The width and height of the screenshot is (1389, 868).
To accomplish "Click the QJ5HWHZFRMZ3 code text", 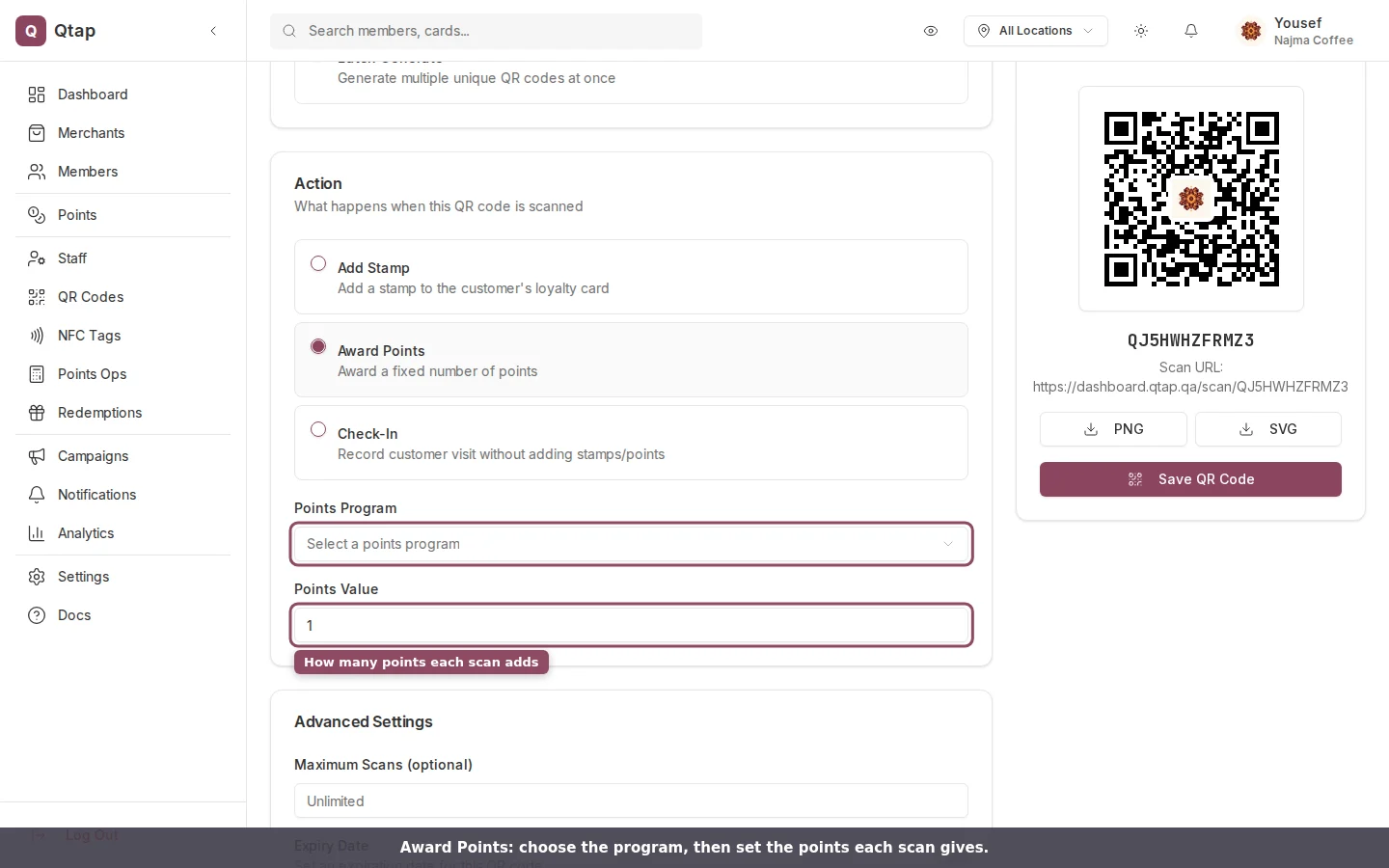I will coord(1190,340).
